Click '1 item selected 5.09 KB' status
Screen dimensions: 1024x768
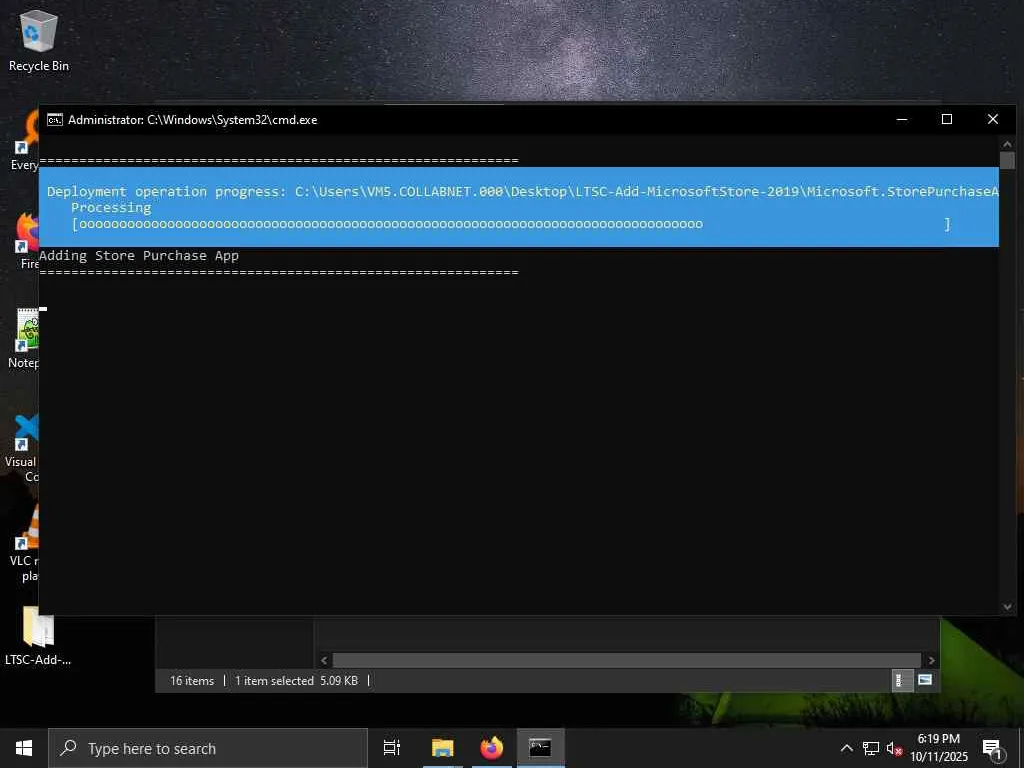[296, 680]
